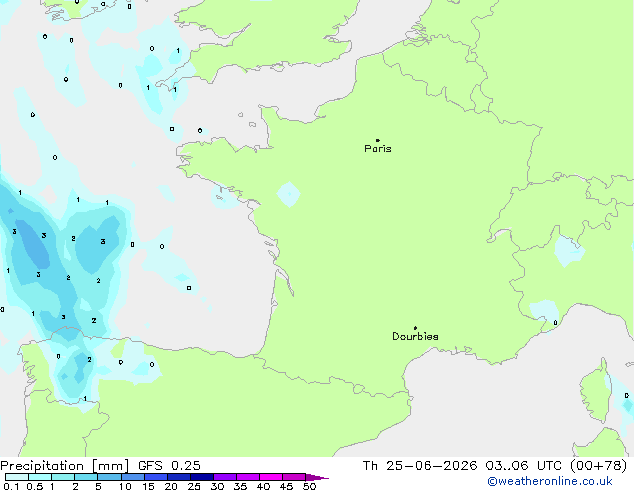Click the '50' legend scale number

[309, 486]
